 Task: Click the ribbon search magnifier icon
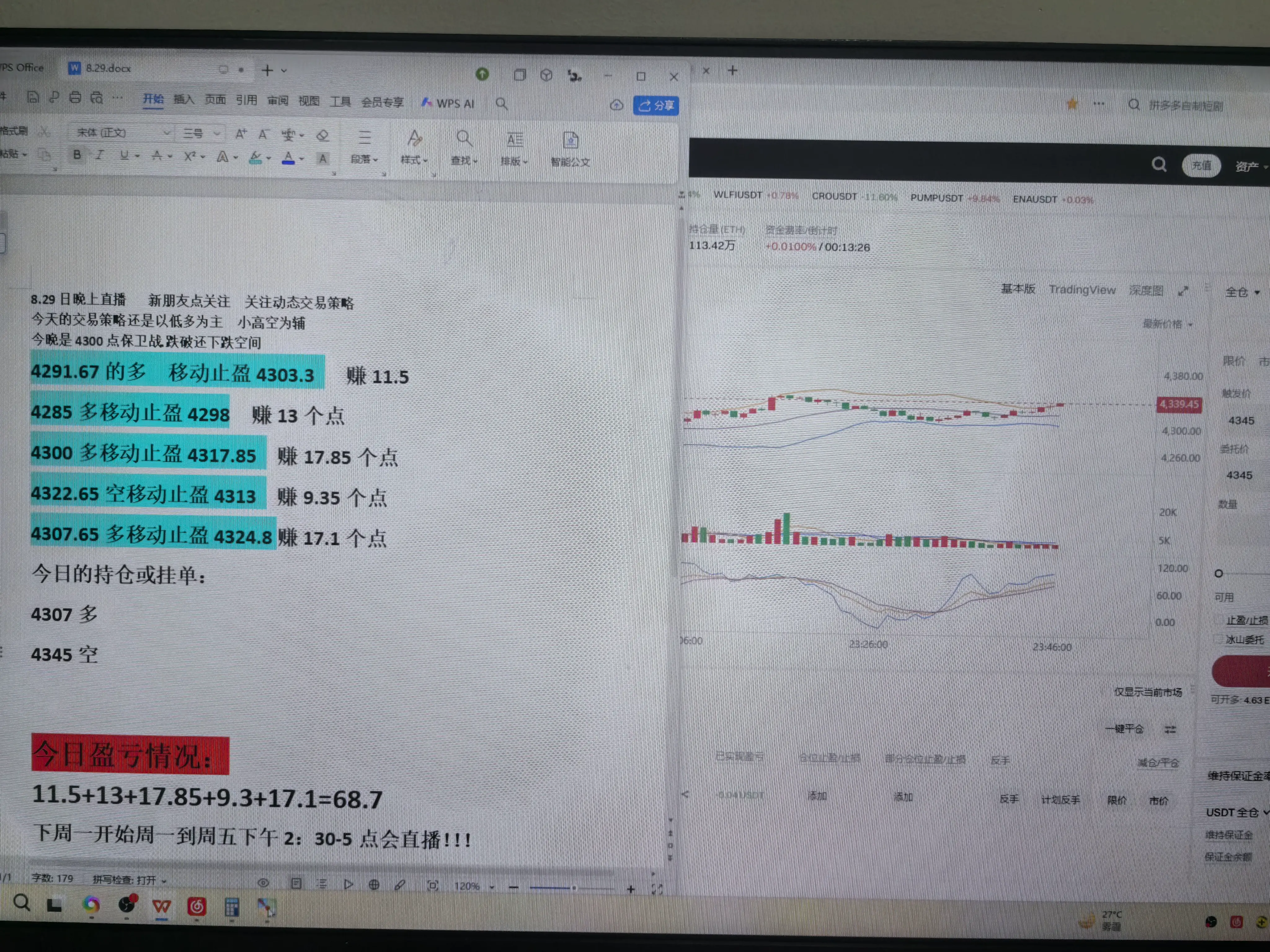(501, 104)
